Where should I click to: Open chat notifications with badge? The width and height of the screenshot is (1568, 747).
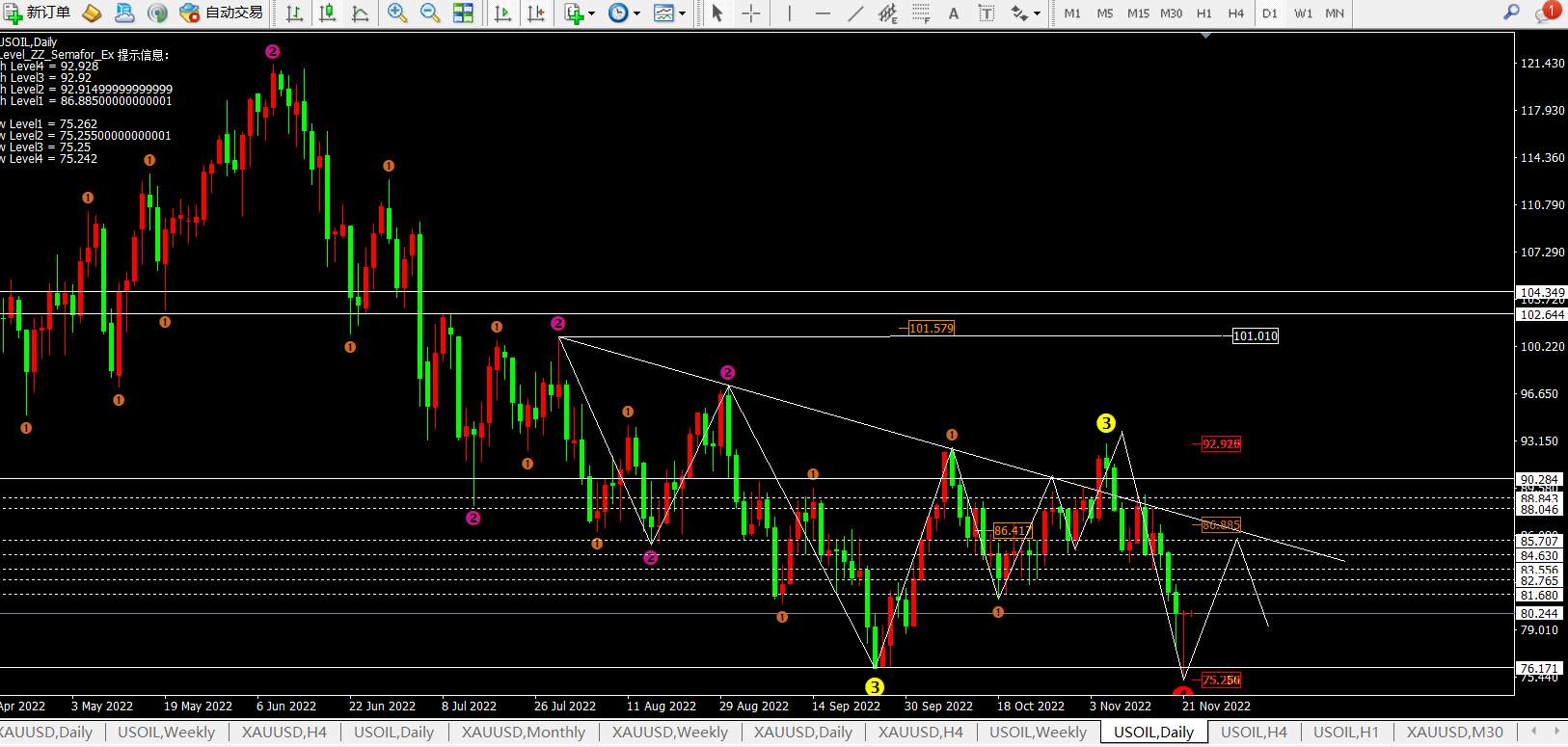point(1547,13)
